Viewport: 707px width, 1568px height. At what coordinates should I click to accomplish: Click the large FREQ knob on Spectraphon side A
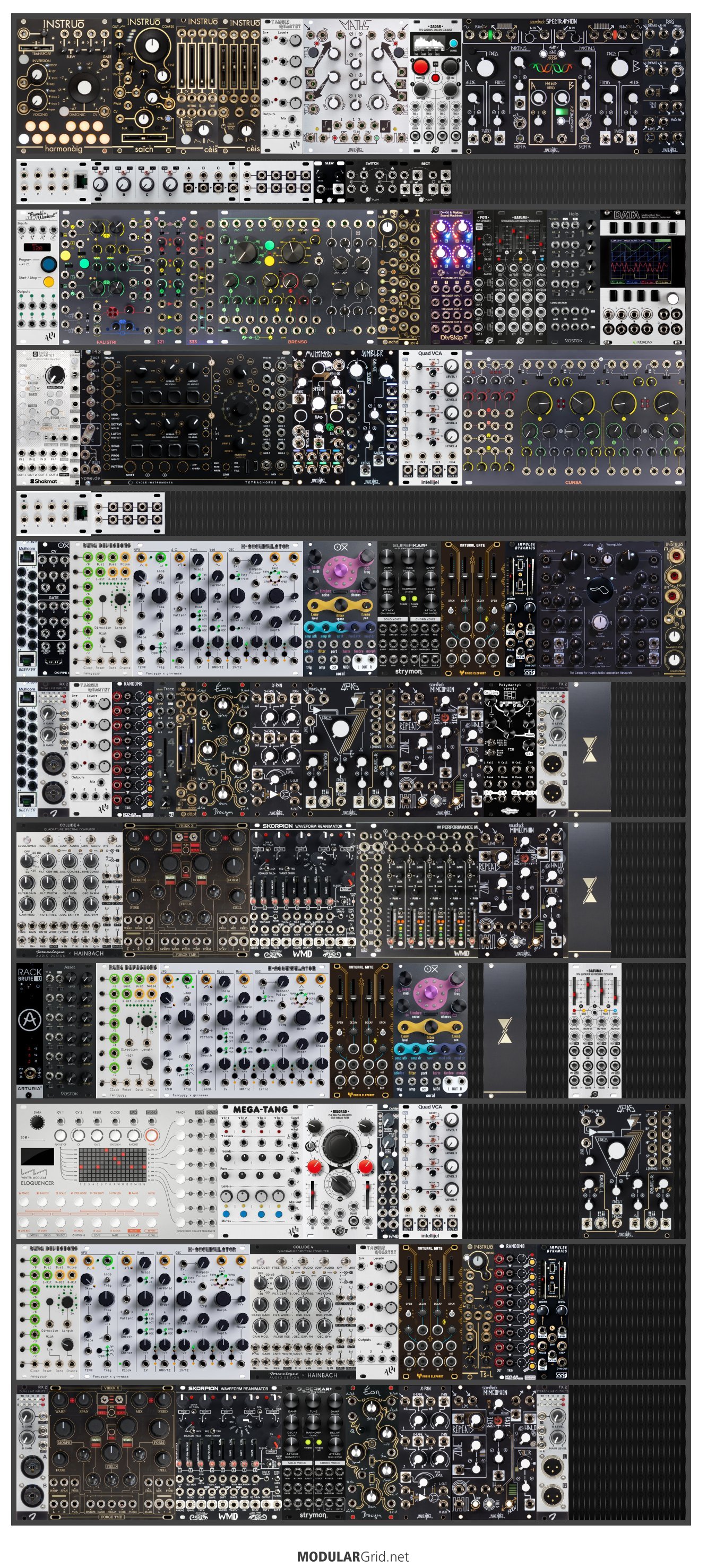487,68
